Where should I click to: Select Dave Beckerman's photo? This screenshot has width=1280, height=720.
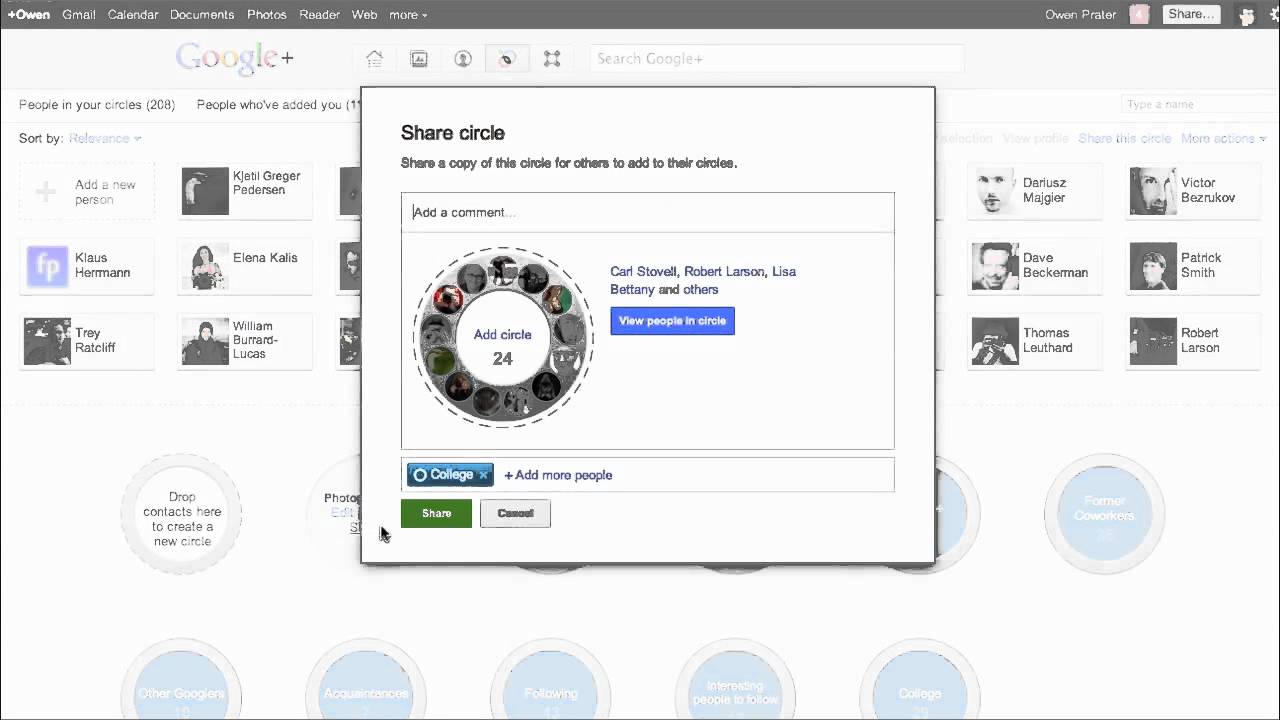pyautogui.click(x=995, y=265)
